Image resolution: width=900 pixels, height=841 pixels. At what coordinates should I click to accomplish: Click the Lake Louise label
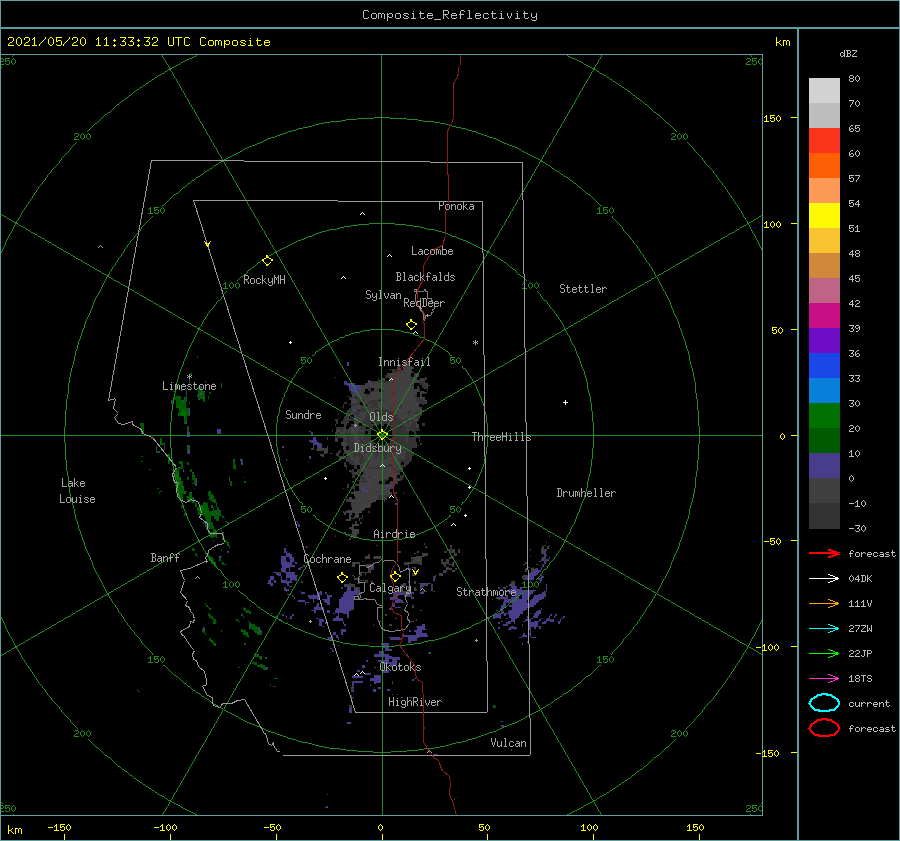click(77, 491)
